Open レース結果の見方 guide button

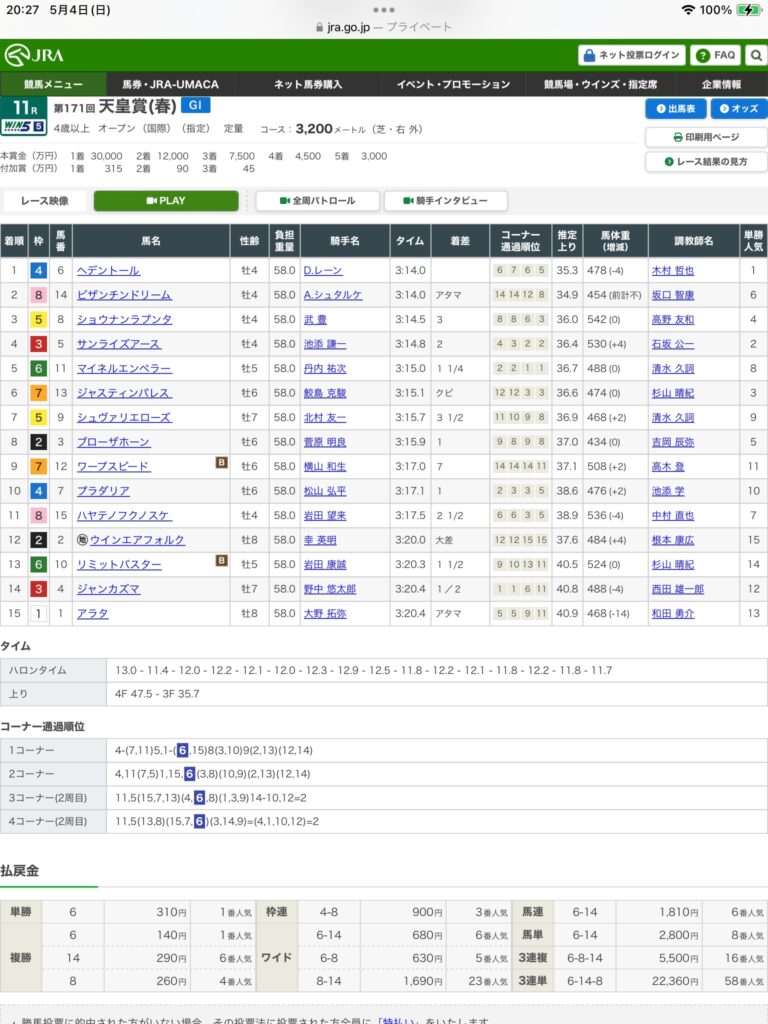tap(706, 161)
